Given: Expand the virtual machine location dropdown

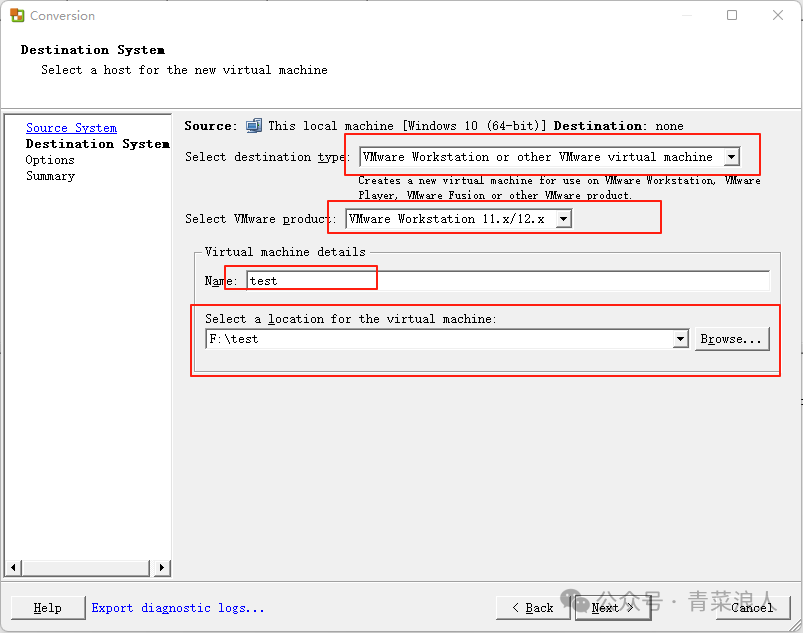Looking at the screenshot, I should point(680,339).
